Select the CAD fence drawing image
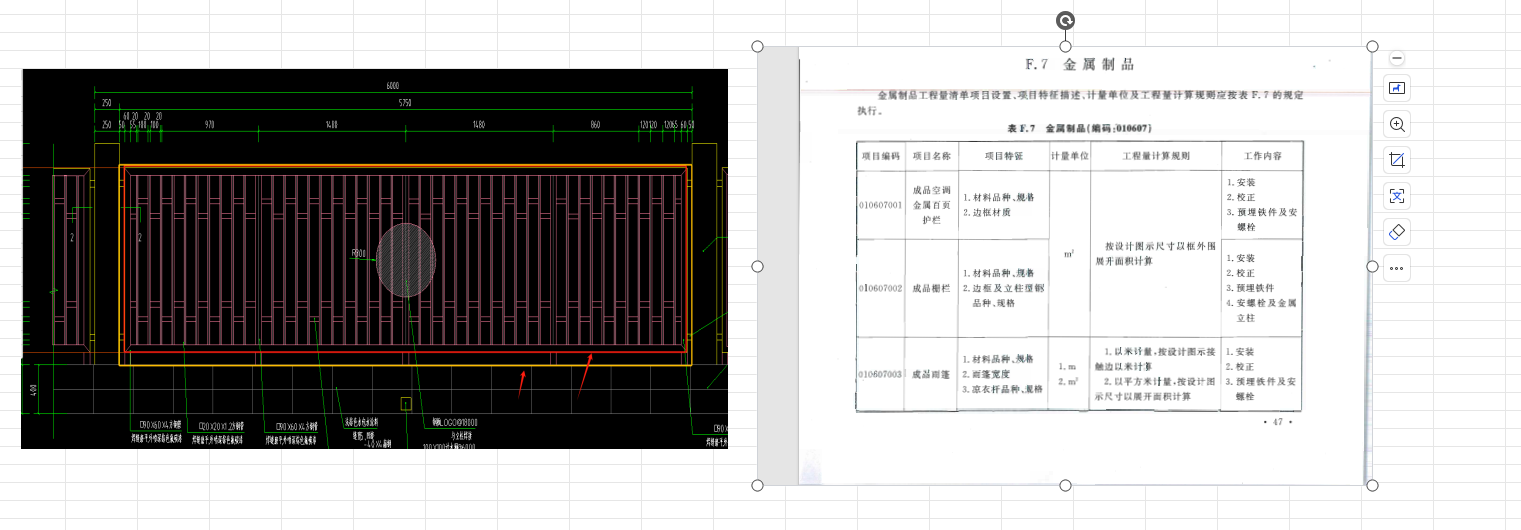This screenshot has height=530, width=1521. 374,259
